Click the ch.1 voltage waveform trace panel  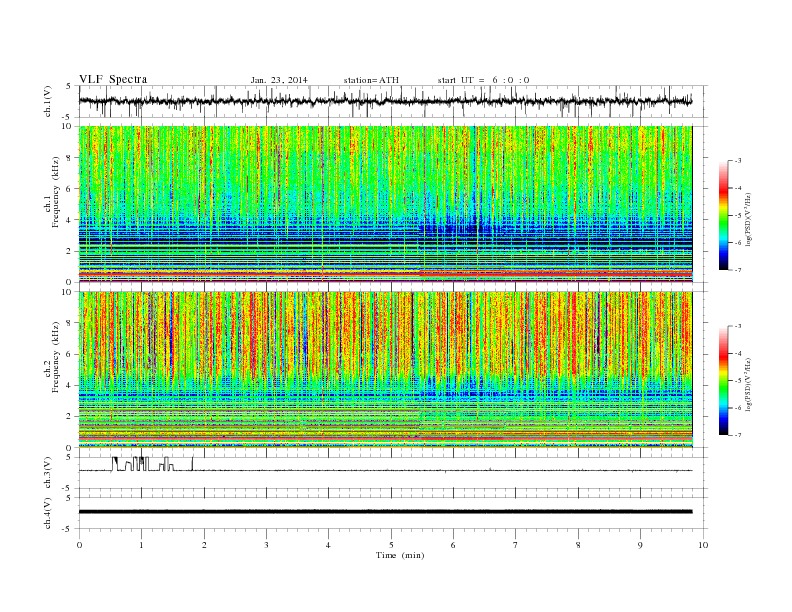[393, 101]
